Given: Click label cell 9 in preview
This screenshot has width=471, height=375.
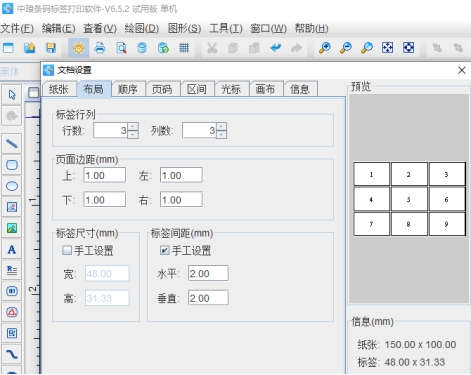Looking at the screenshot, I should [x=447, y=224].
